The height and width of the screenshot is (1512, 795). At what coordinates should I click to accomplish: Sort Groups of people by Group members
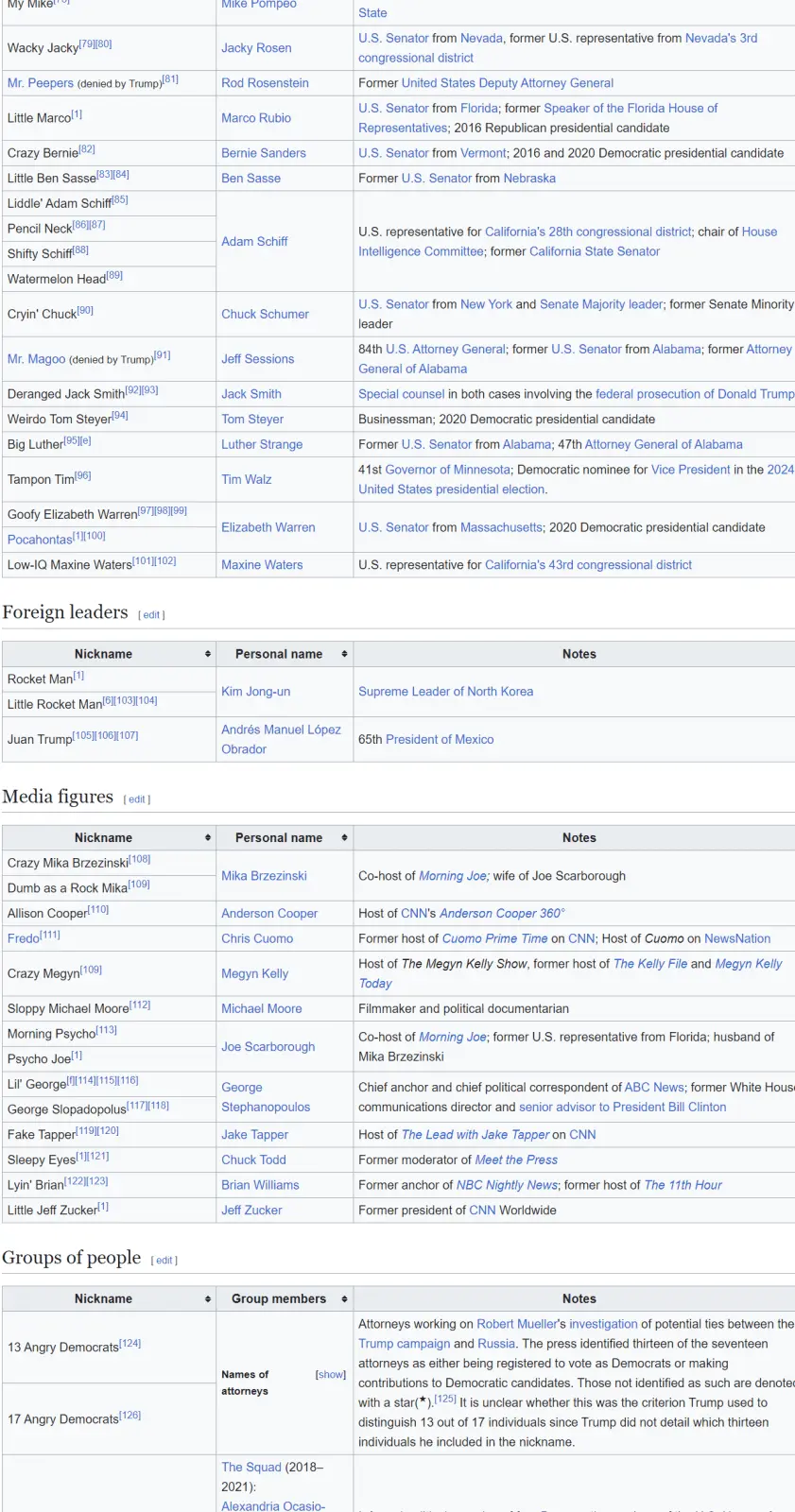(x=344, y=1298)
